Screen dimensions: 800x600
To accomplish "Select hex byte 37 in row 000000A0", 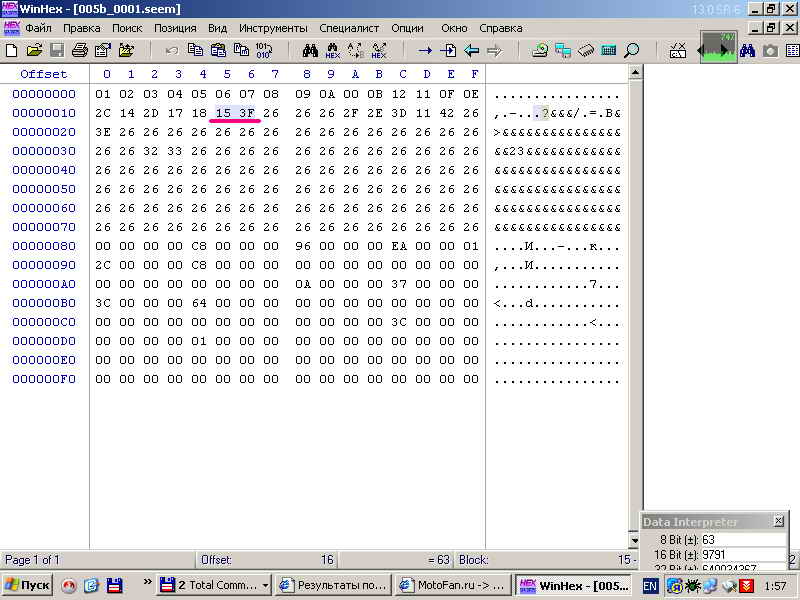I will [x=399, y=284].
